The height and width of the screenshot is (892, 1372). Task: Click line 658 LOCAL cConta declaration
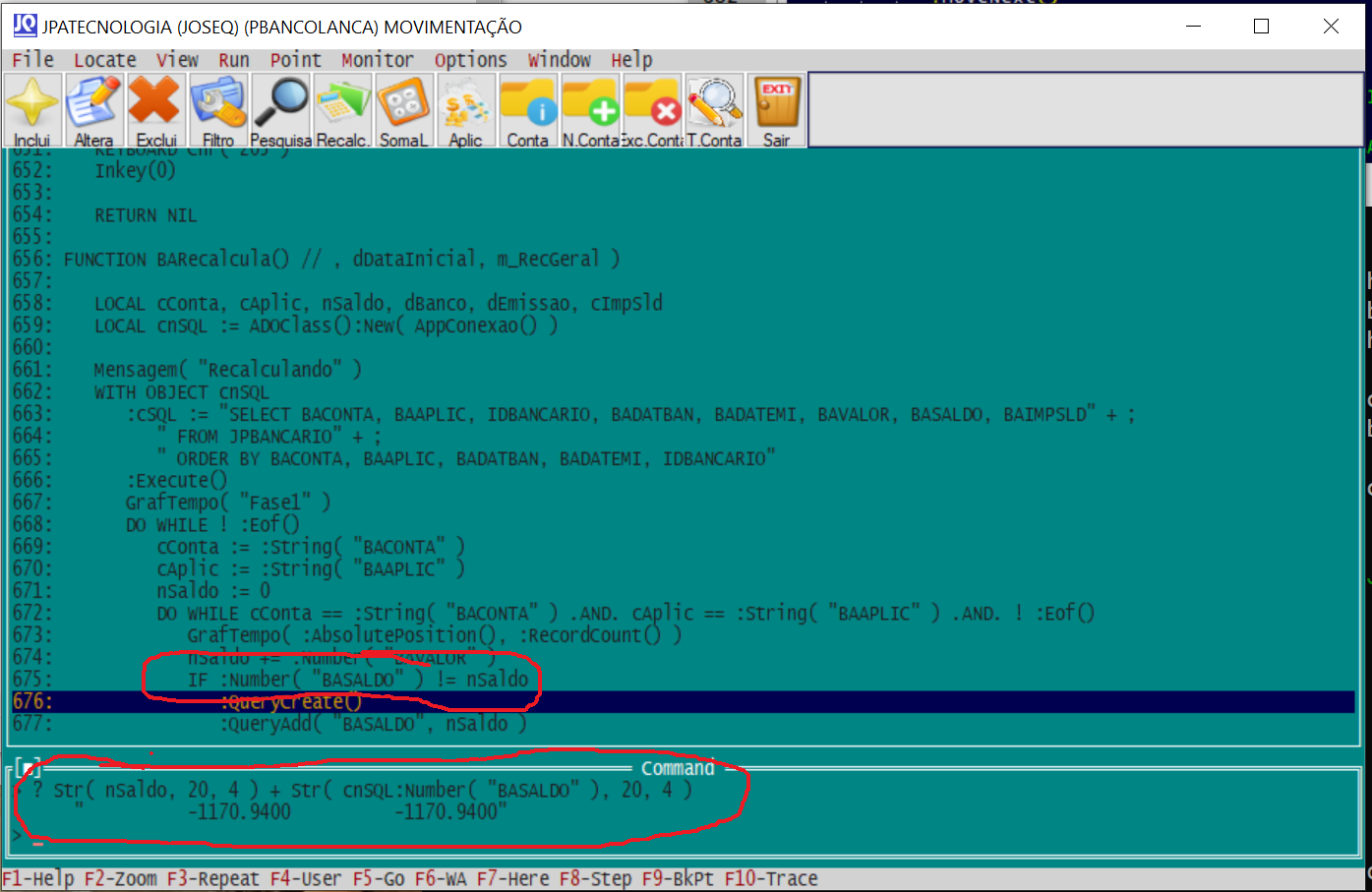379,304
